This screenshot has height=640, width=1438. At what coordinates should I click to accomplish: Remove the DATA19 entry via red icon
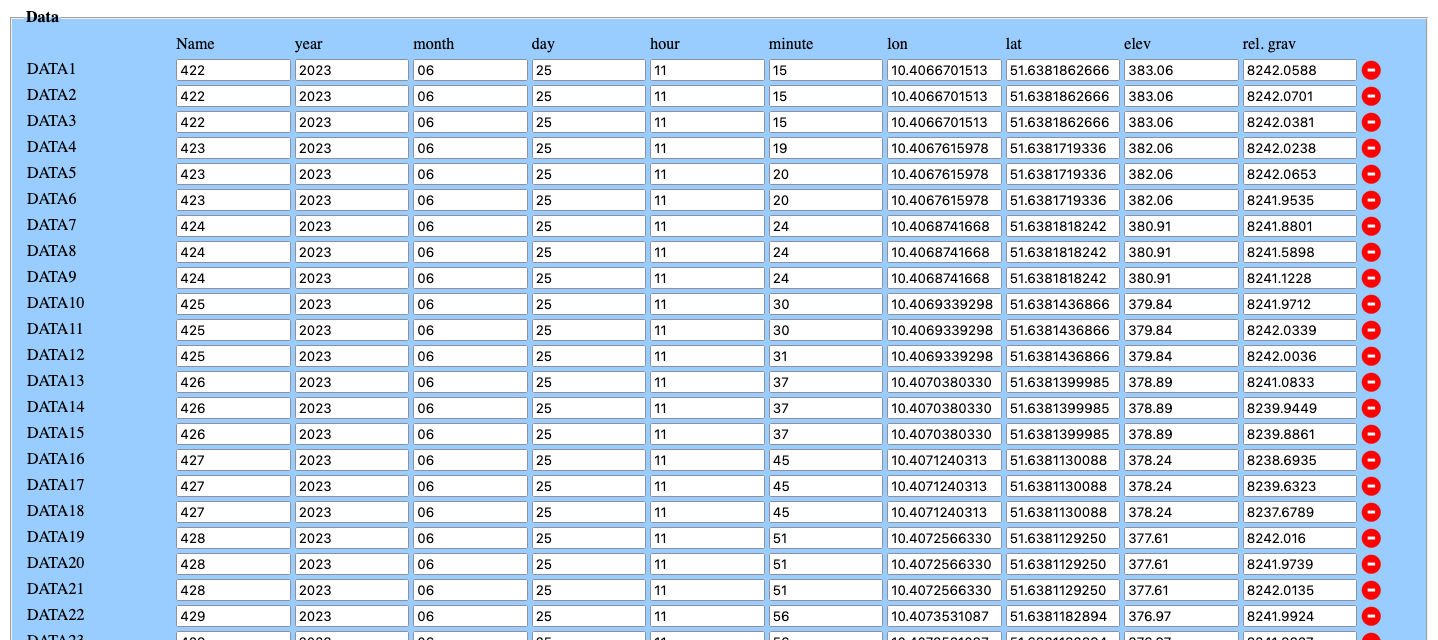(x=1371, y=538)
